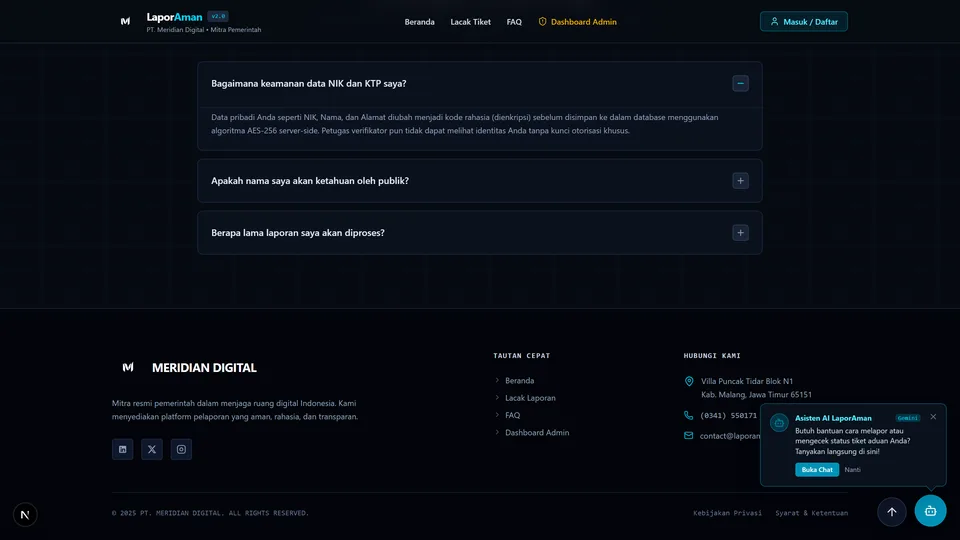Screen dimensions: 960x540
Task: Expand the question about nama ketahuan publik
Action: [x=740, y=181]
